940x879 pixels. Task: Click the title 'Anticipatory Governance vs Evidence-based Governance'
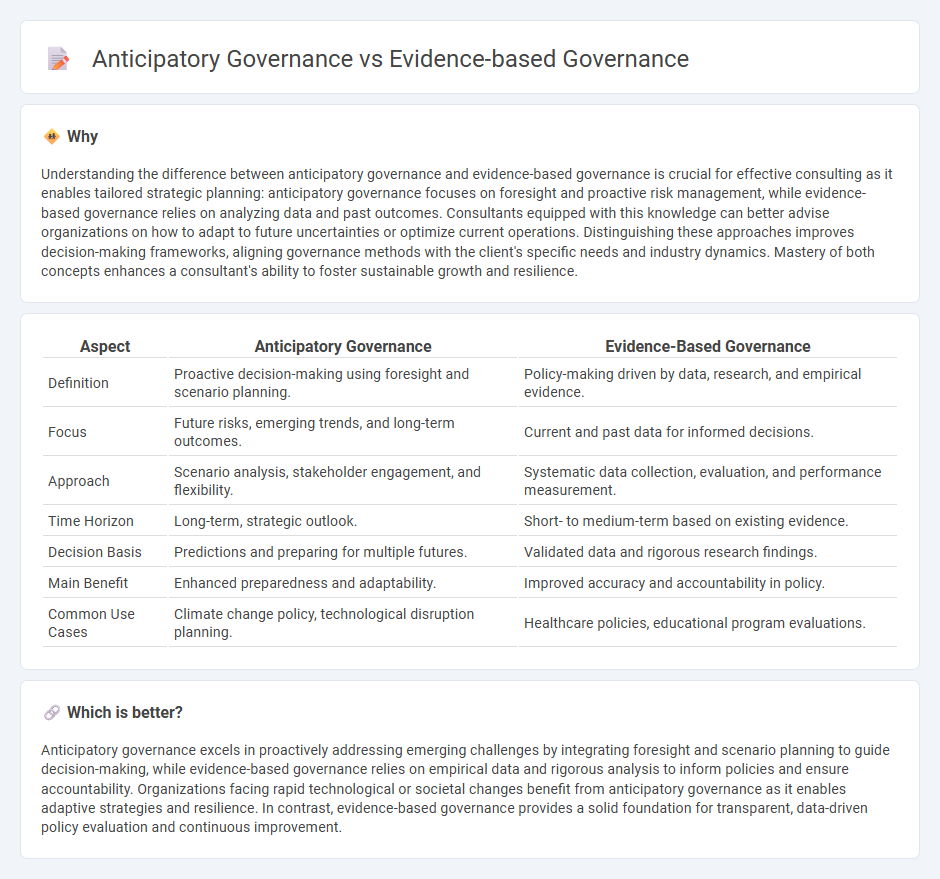click(390, 59)
